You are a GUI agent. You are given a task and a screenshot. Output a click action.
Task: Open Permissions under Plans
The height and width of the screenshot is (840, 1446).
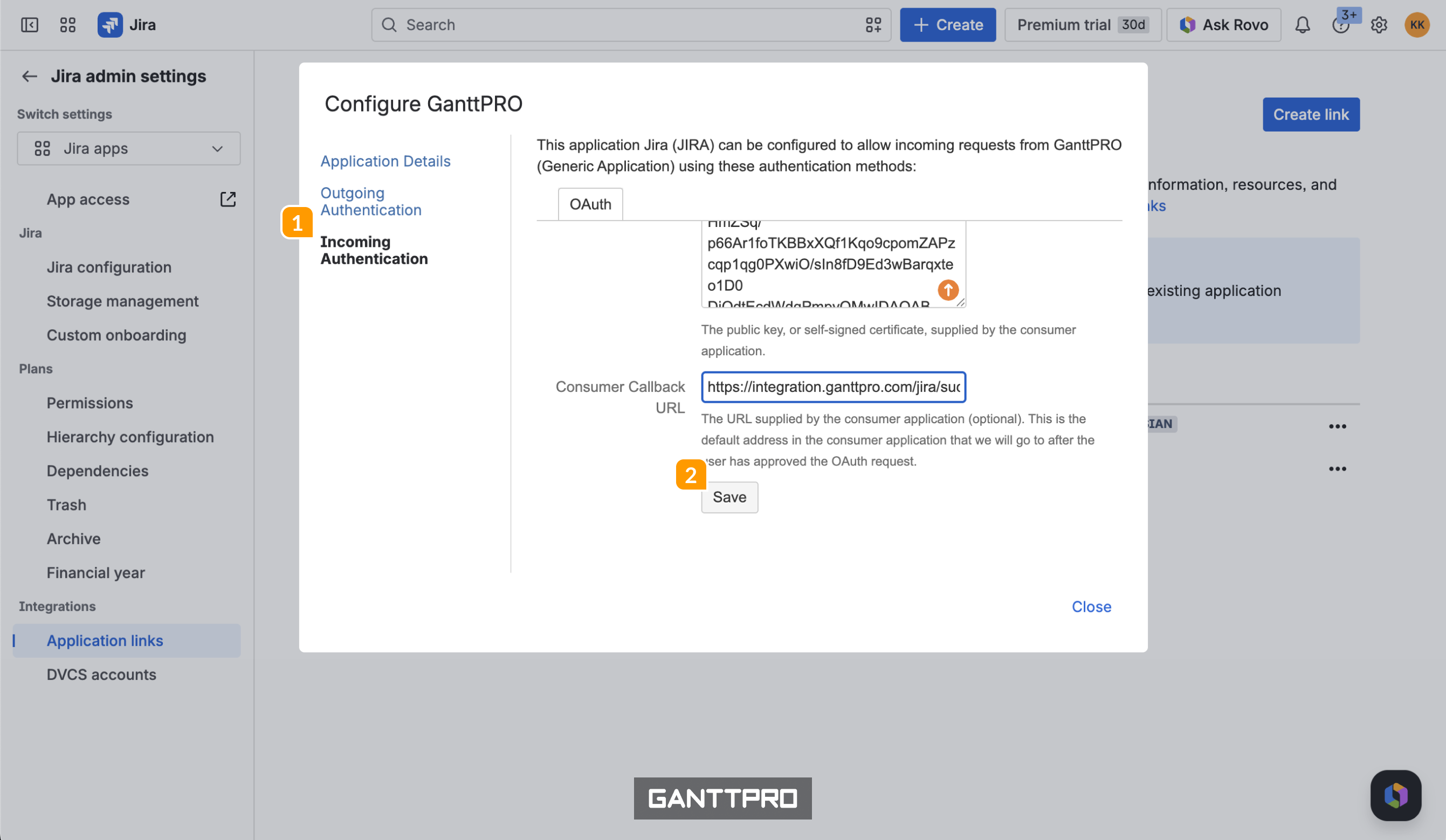tap(90, 403)
